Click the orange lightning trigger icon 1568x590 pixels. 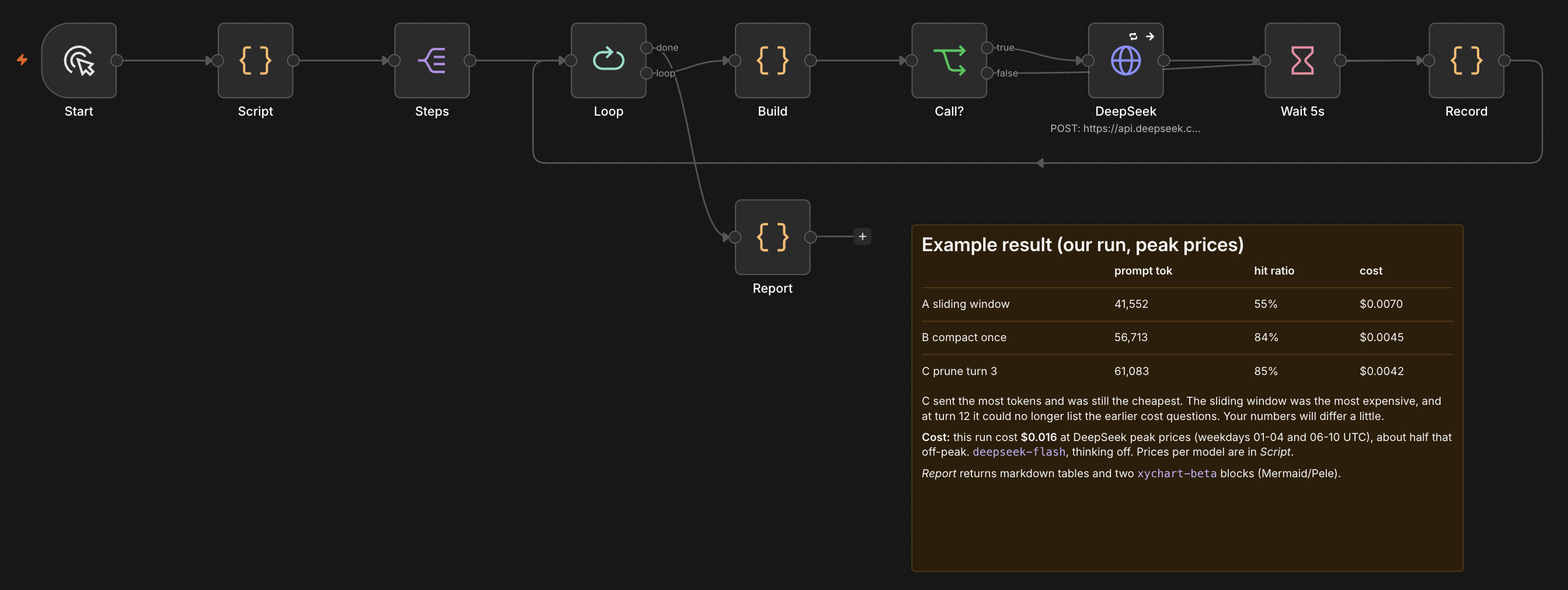pyautogui.click(x=22, y=60)
